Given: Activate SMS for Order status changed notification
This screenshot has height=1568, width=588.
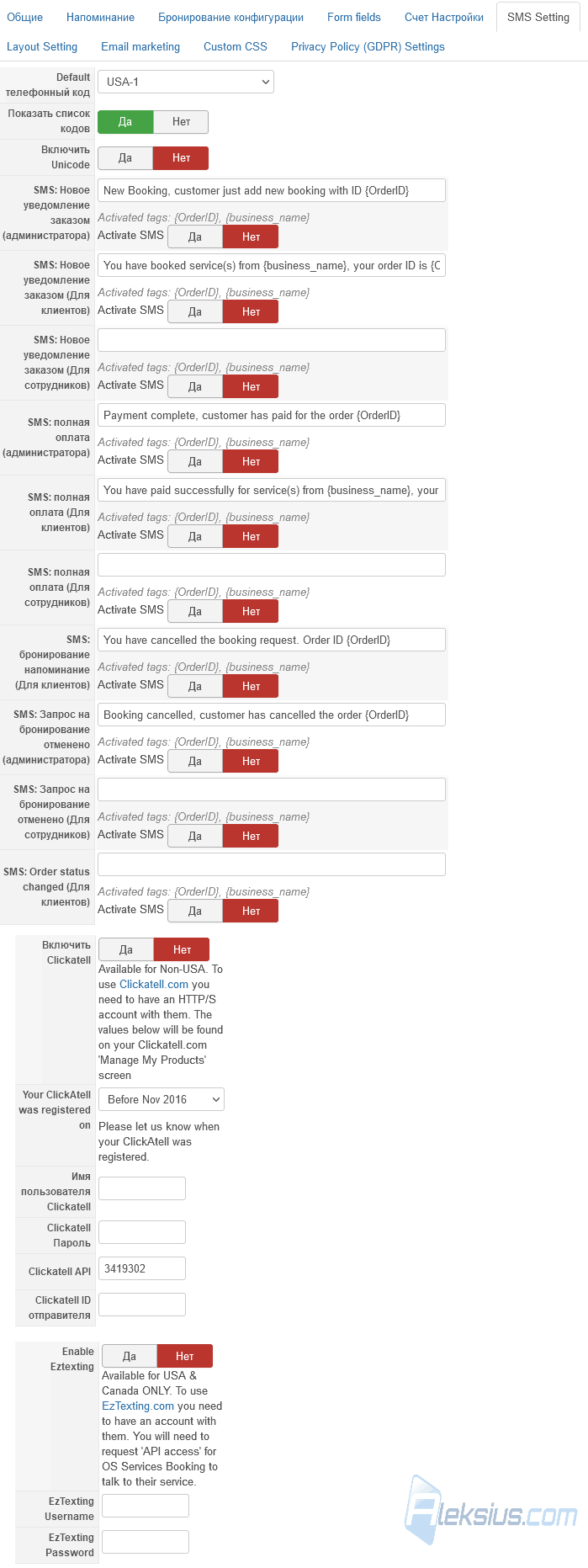Looking at the screenshot, I should click(x=195, y=911).
